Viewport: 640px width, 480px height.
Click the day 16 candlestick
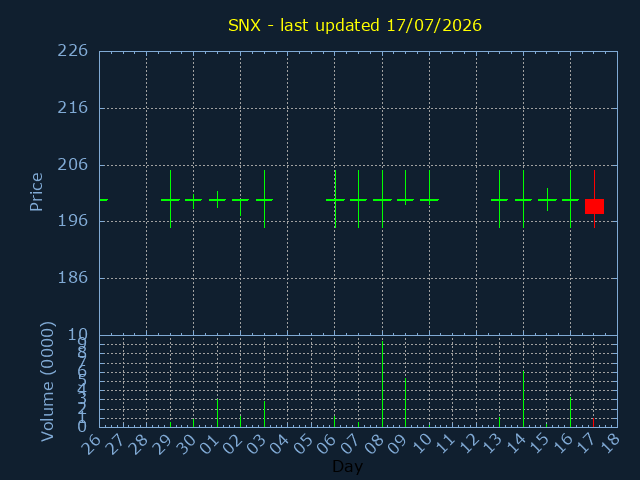pyautogui.click(x=570, y=199)
